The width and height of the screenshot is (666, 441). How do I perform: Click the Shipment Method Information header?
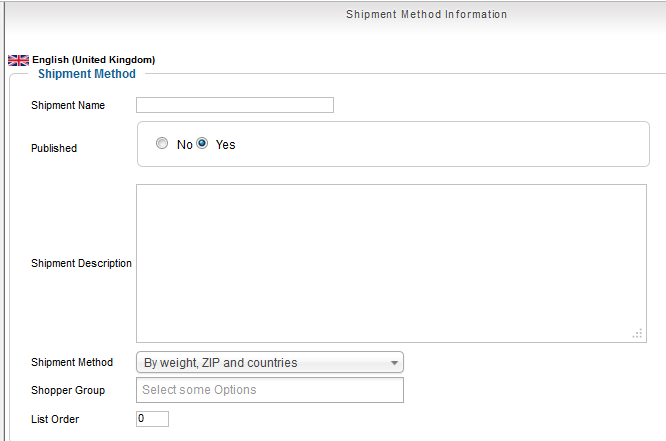tap(426, 15)
